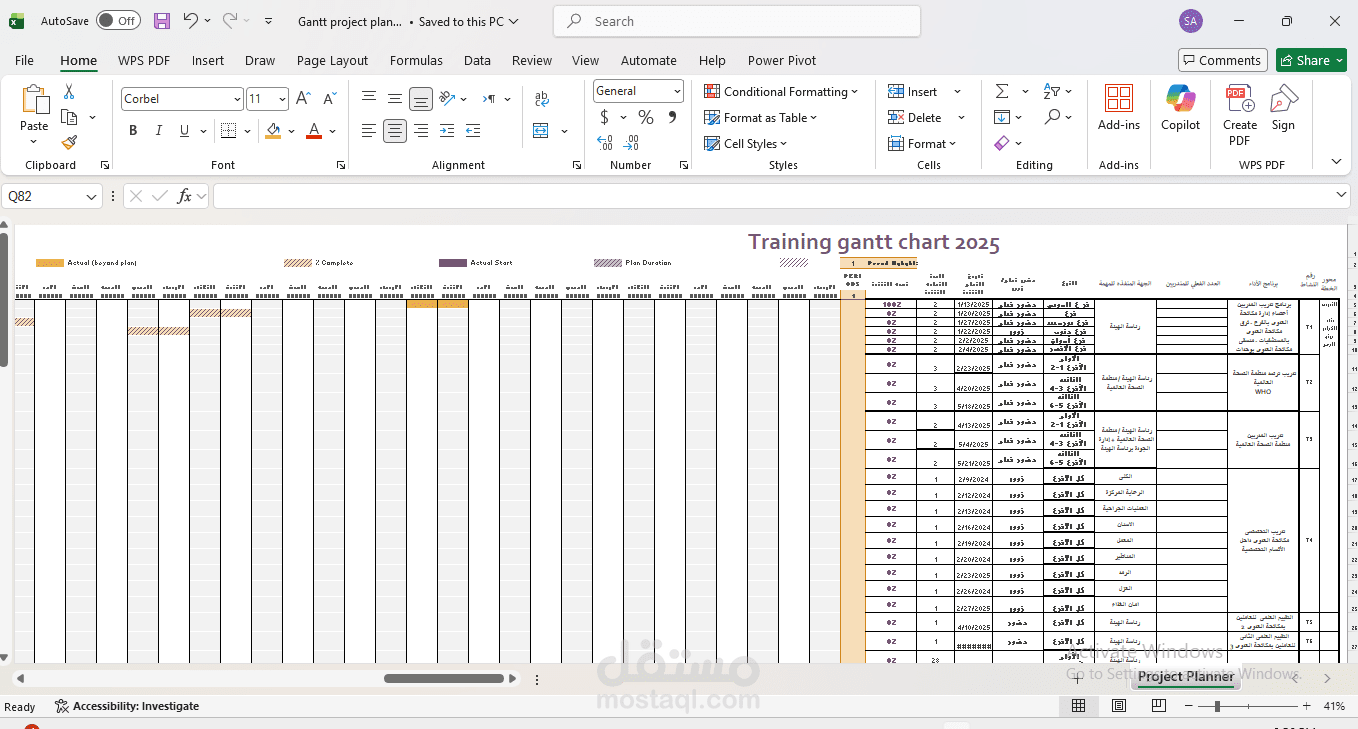1358x729 pixels.
Task: Click Fill Color yellow swatch
Action: click(x=273, y=130)
